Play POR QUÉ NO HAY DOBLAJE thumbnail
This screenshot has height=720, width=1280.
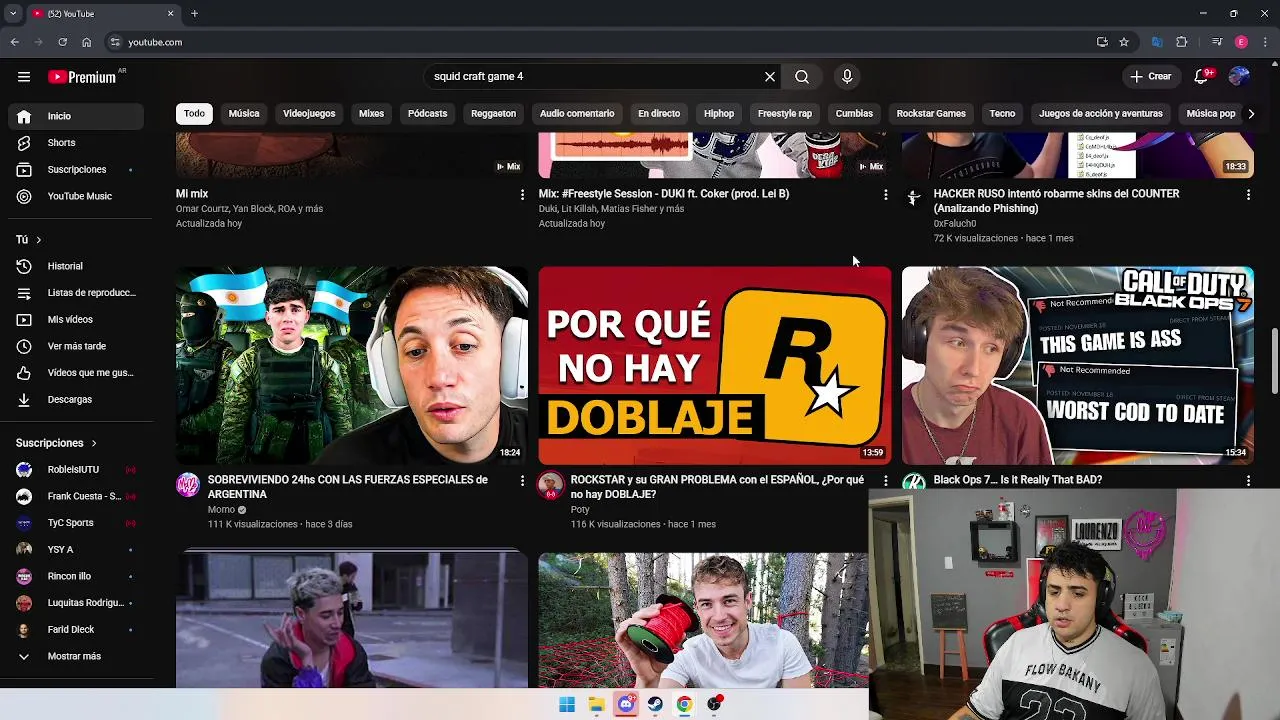click(x=715, y=365)
